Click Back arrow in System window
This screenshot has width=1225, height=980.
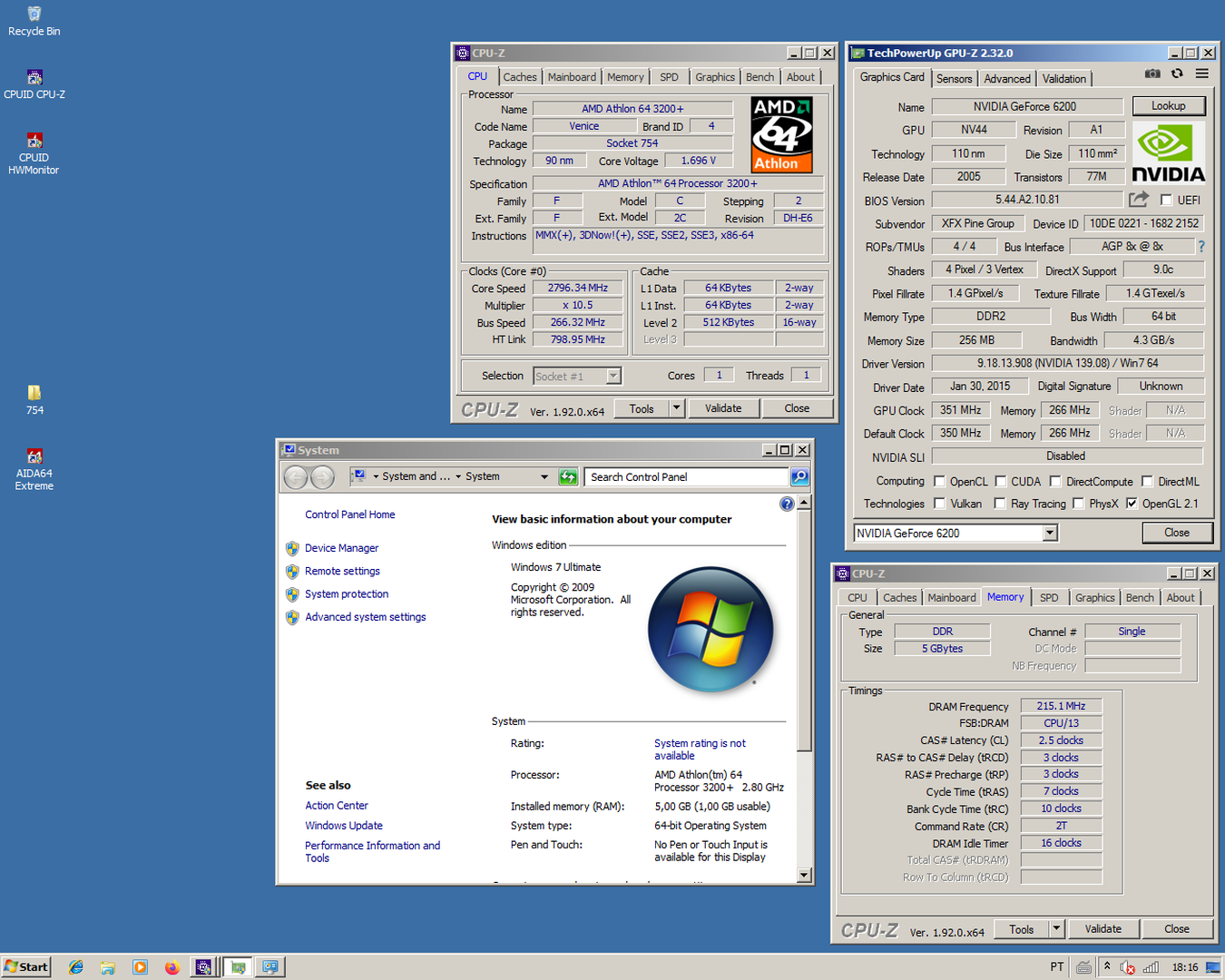[x=296, y=476]
